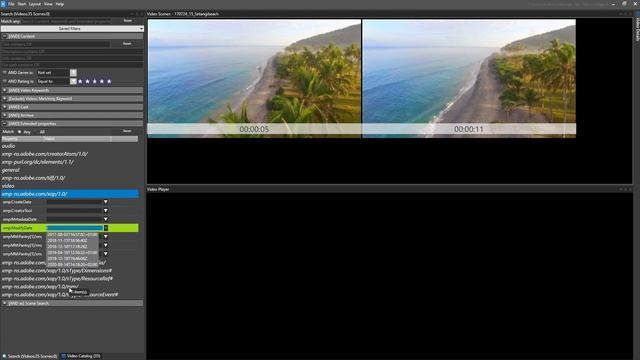Select the Match All radio button
This screenshot has width=640, height=360.
tap(35, 132)
